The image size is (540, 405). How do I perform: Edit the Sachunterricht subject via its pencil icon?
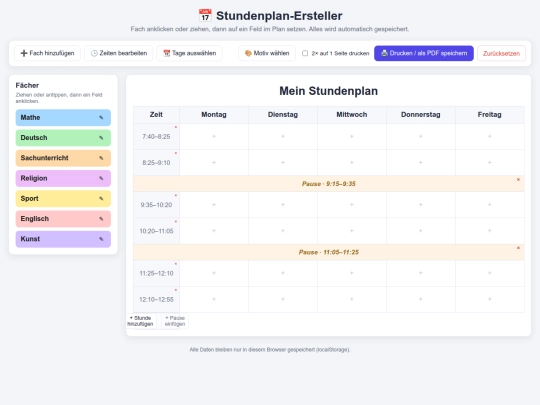pyautogui.click(x=101, y=158)
